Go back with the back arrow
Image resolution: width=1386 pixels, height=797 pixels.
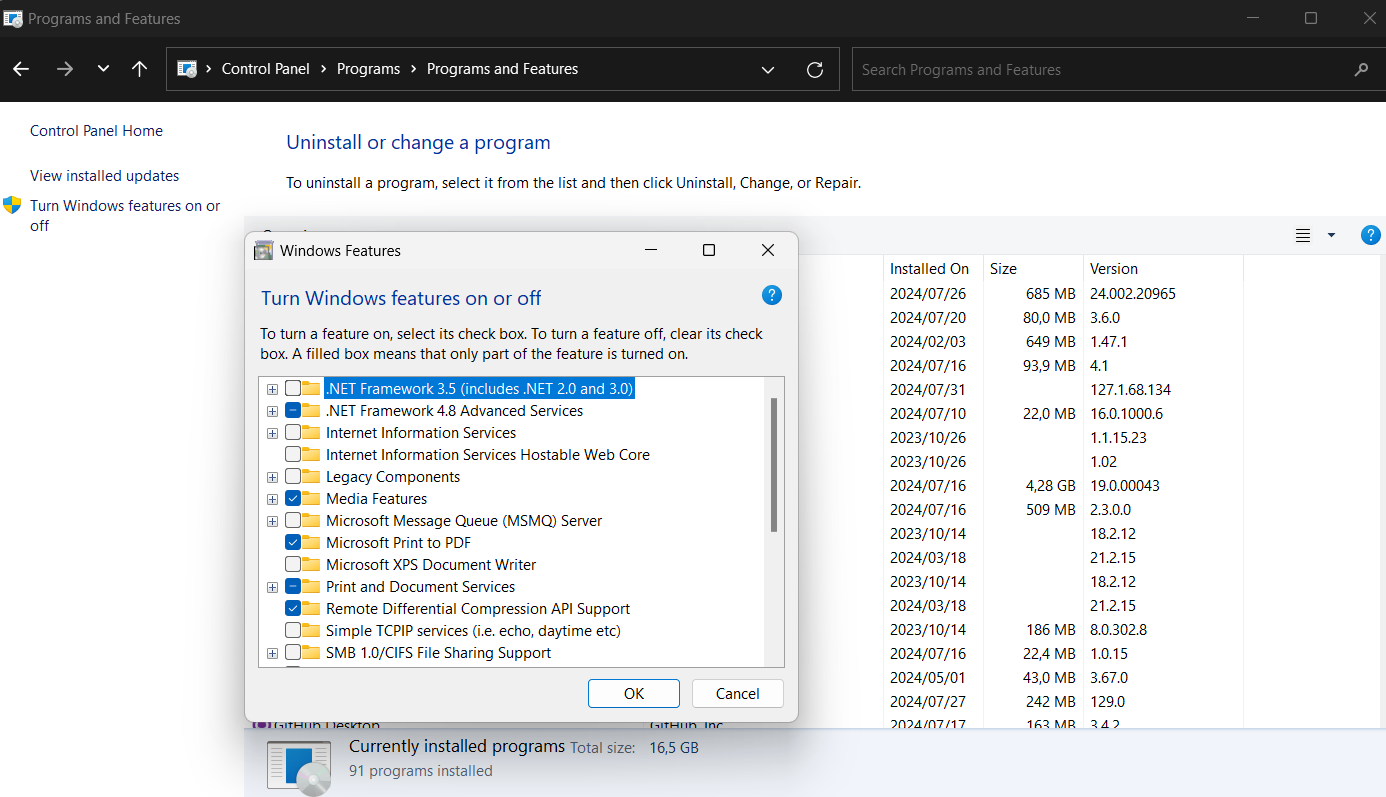pos(21,69)
